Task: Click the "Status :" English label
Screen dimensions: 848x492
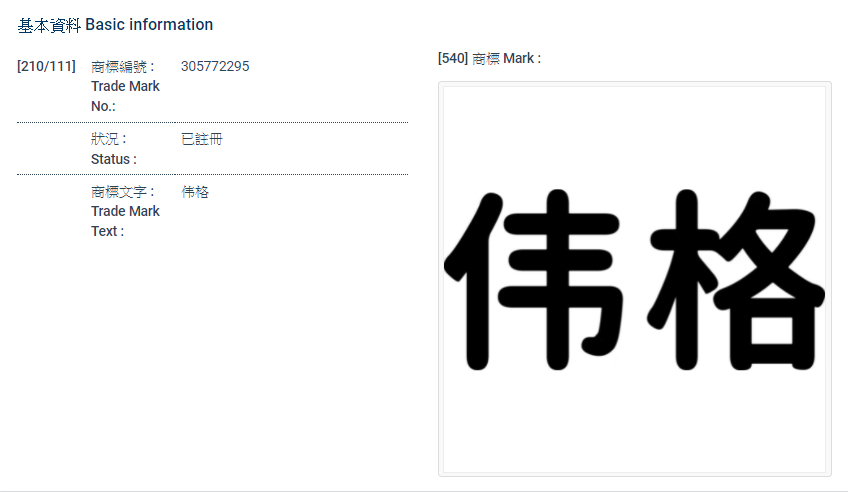Action: click(x=113, y=159)
